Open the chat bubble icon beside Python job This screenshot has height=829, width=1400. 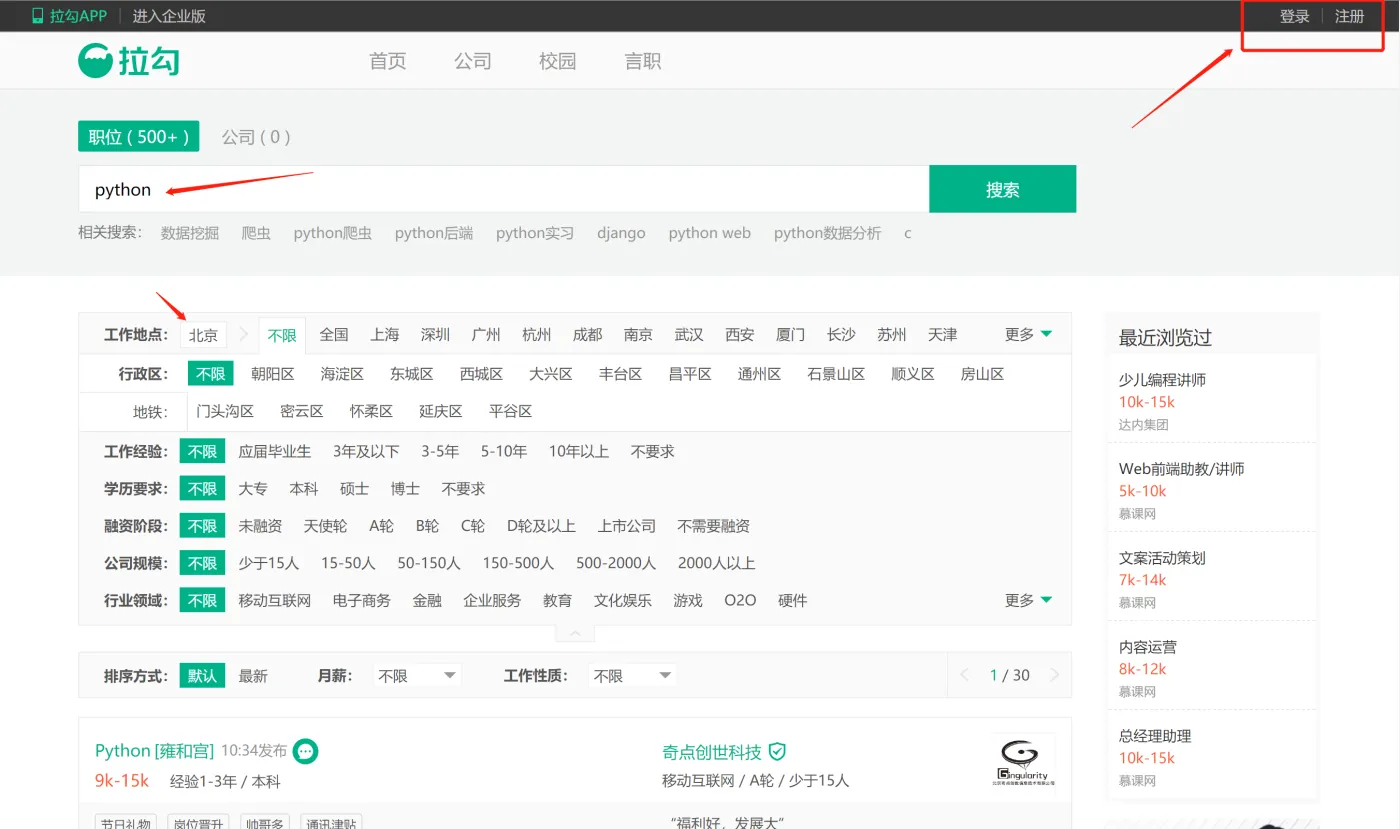(306, 750)
